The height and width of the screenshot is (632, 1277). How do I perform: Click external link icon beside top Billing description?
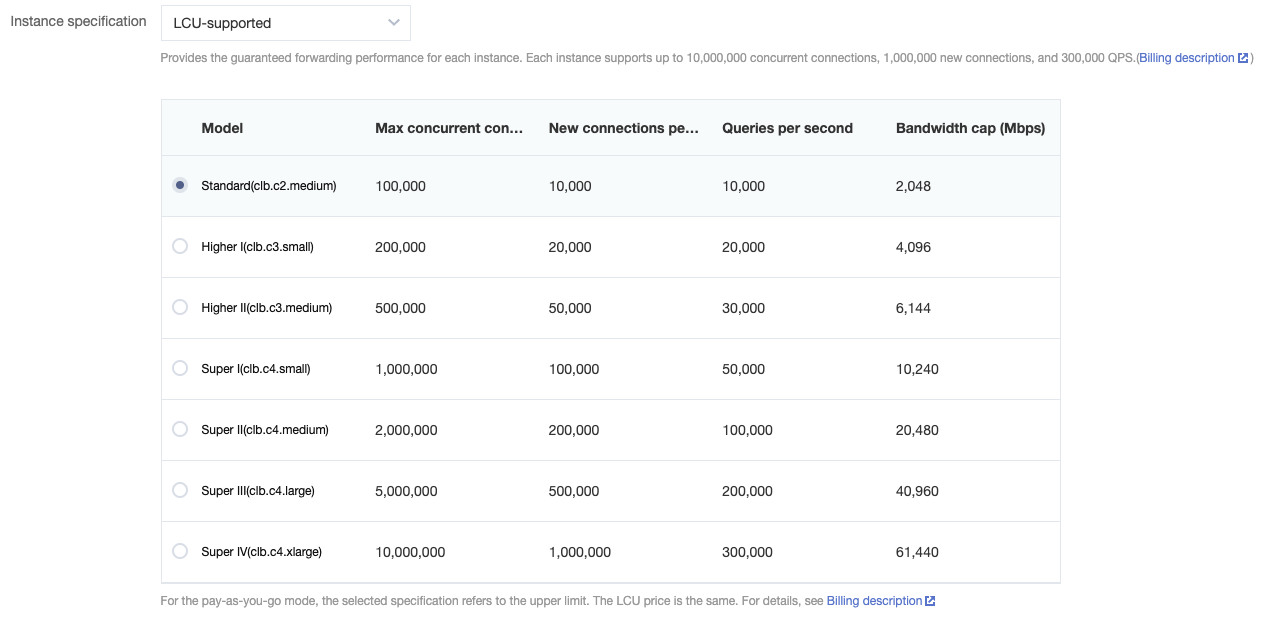click(x=1243, y=58)
